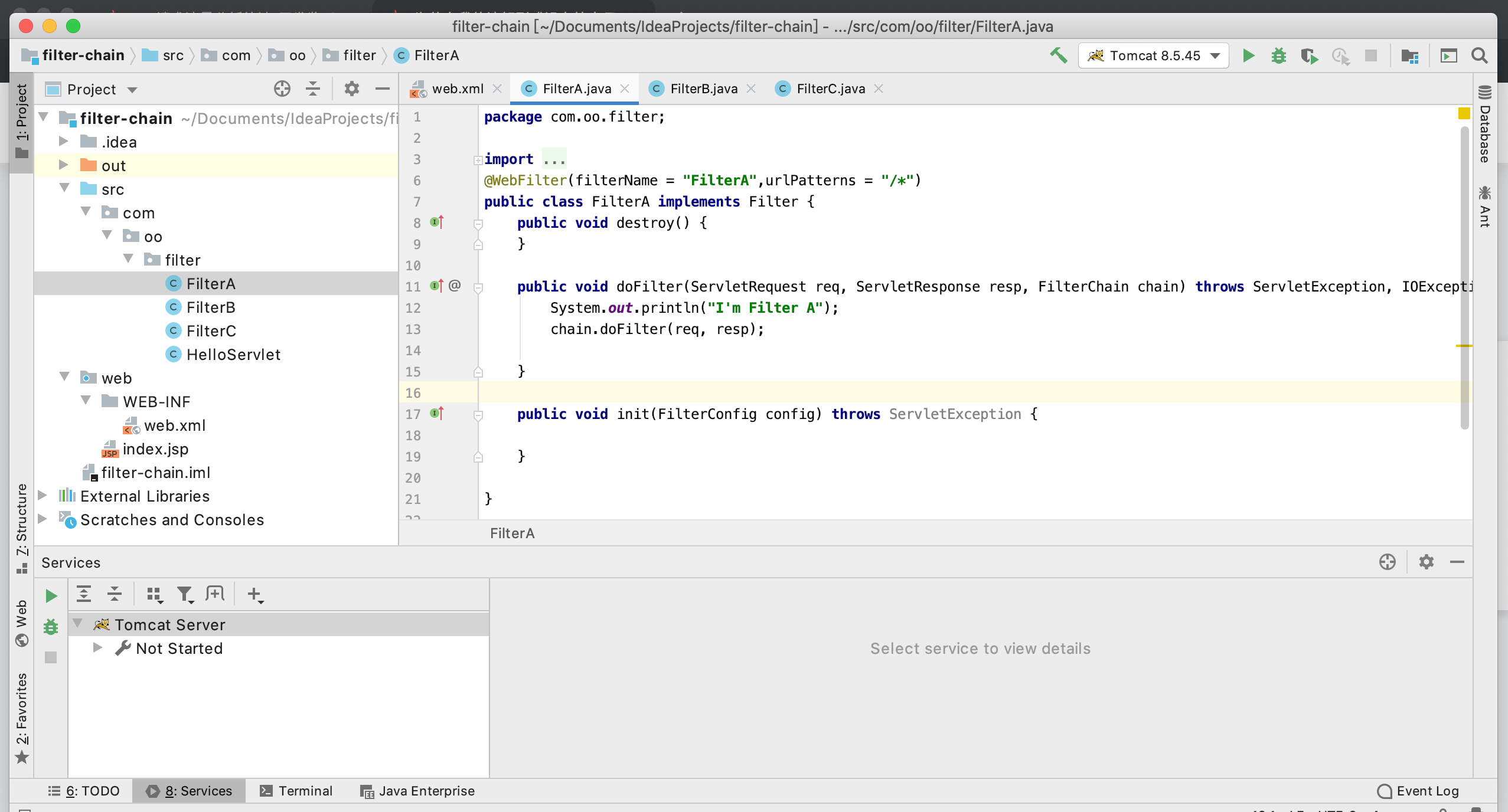This screenshot has height=812, width=1508.
Task: Collapse the src folder
Action: pyautogui.click(x=65, y=188)
